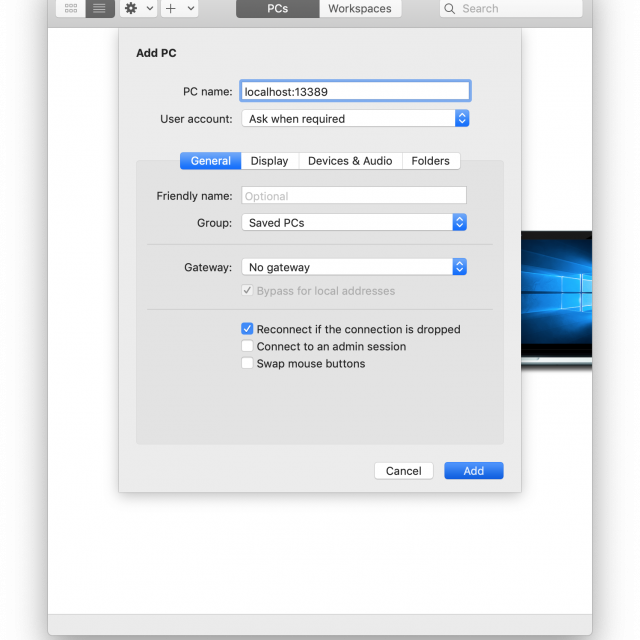640x640 pixels.
Task: Disable Reconnect if the connection is dropped
Action: click(x=247, y=329)
